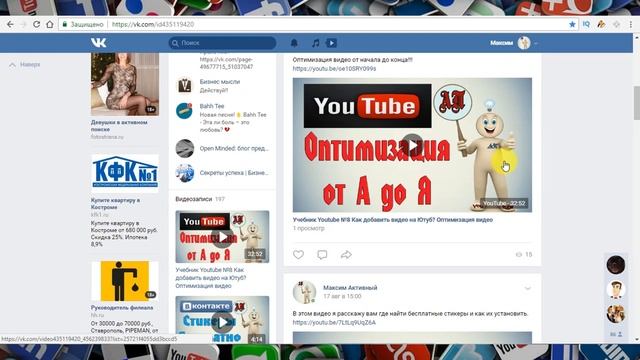Click browser back arrow
The height and width of the screenshot is (360, 640).
pos(10,24)
